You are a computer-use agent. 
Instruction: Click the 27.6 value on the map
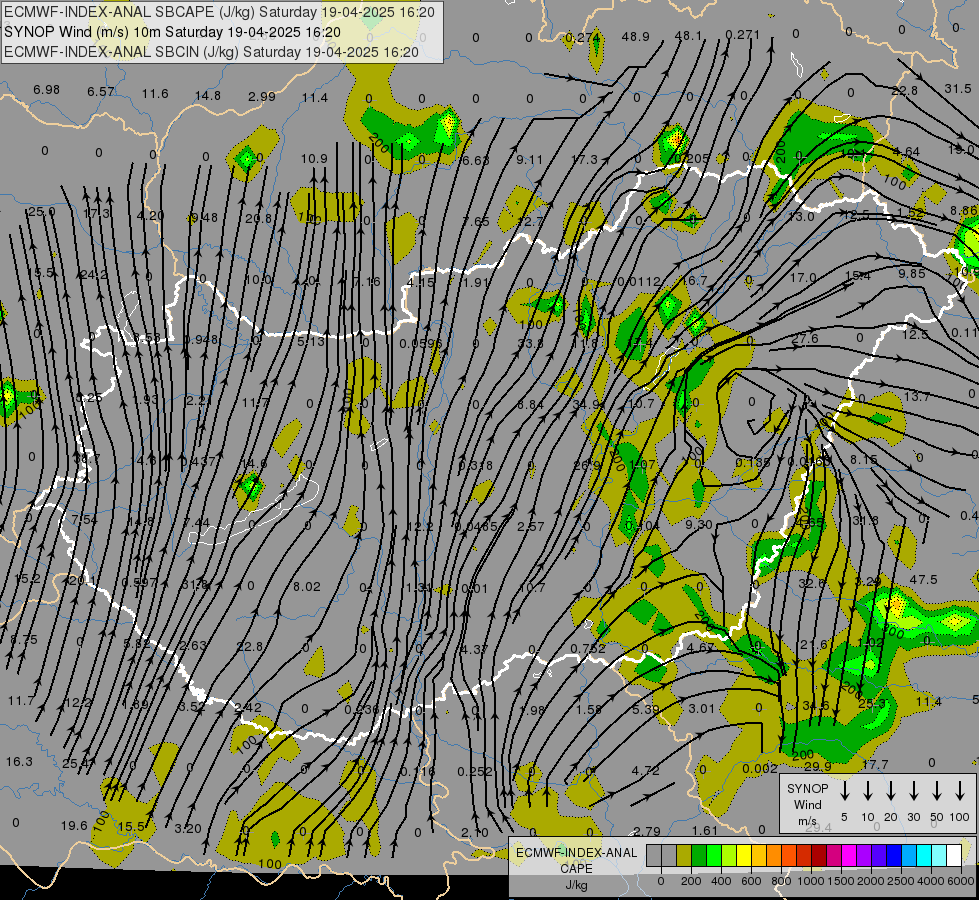tap(805, 339)
